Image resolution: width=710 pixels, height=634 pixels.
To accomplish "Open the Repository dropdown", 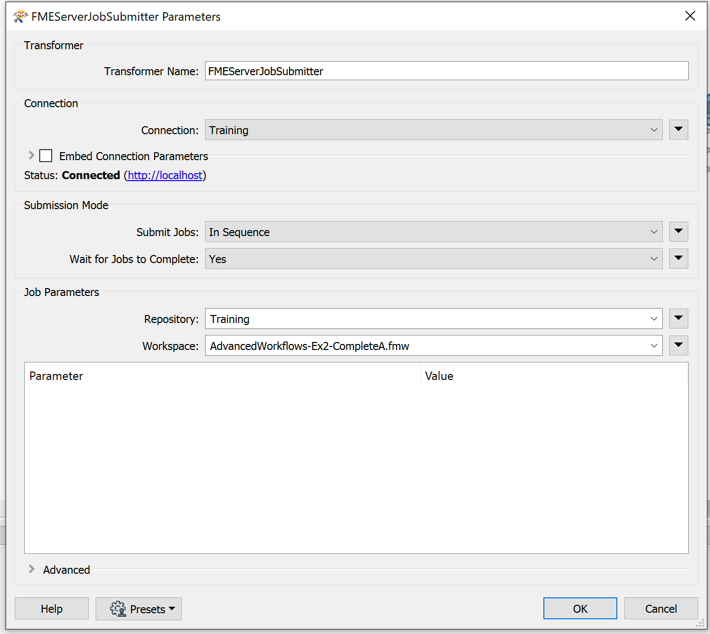I will pos(433,319).
